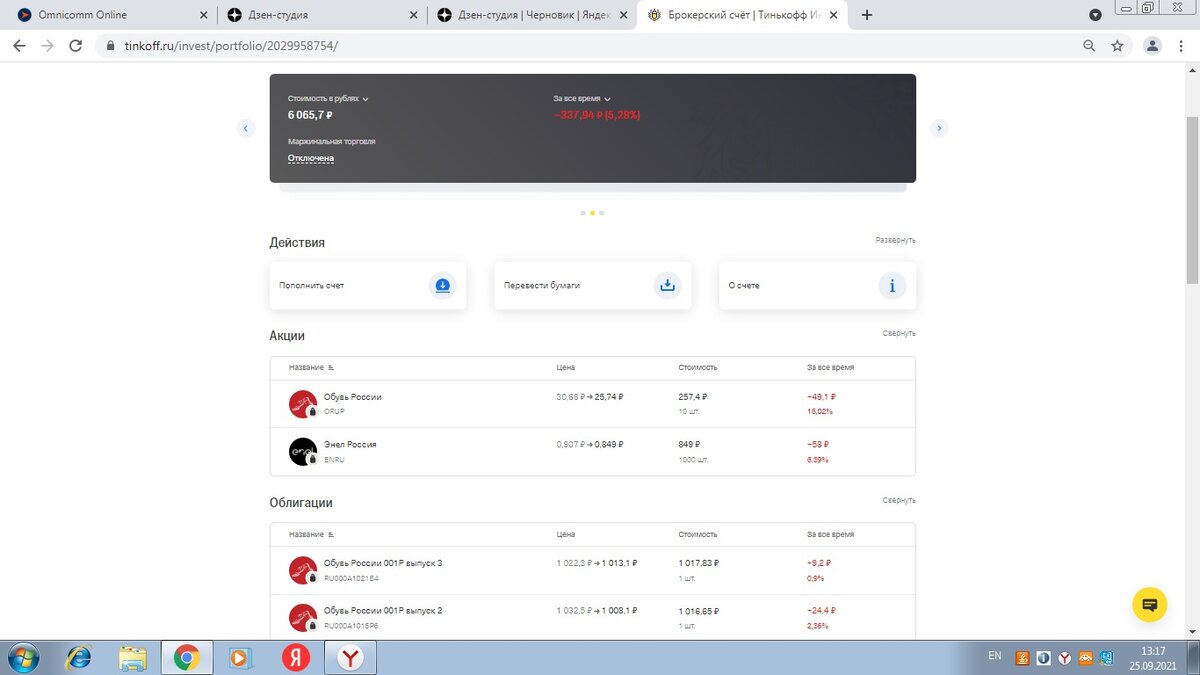Close the Omnicomm Online tab
This screenshot has height=675, width=1200.
click(x=204, y=15)
